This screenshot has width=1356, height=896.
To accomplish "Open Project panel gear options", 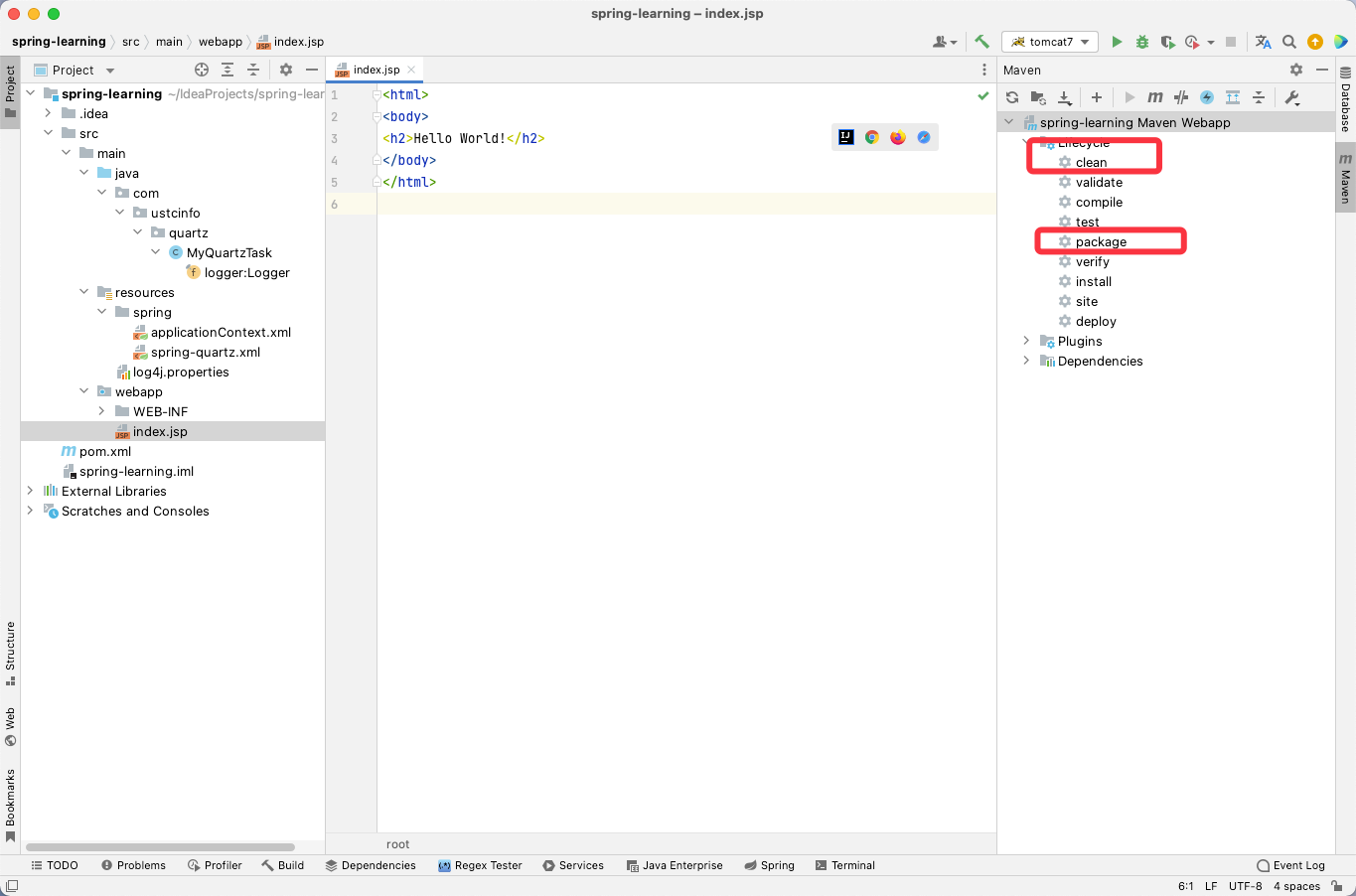I will coord(286,70).
